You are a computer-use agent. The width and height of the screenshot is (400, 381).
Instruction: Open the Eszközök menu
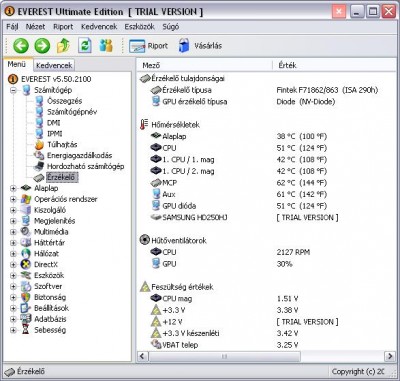[139, 27]
